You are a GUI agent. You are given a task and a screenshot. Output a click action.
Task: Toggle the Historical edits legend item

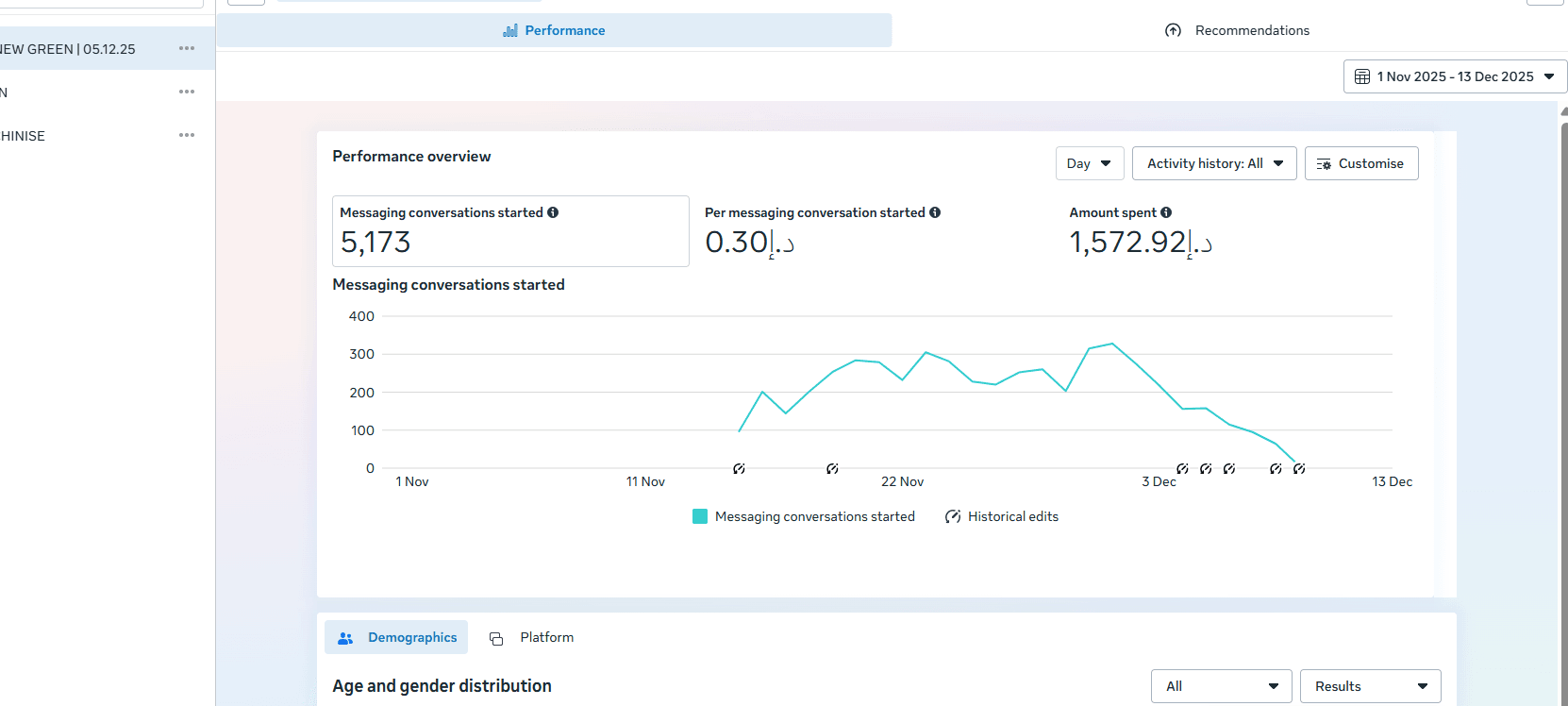point(1002,516)
